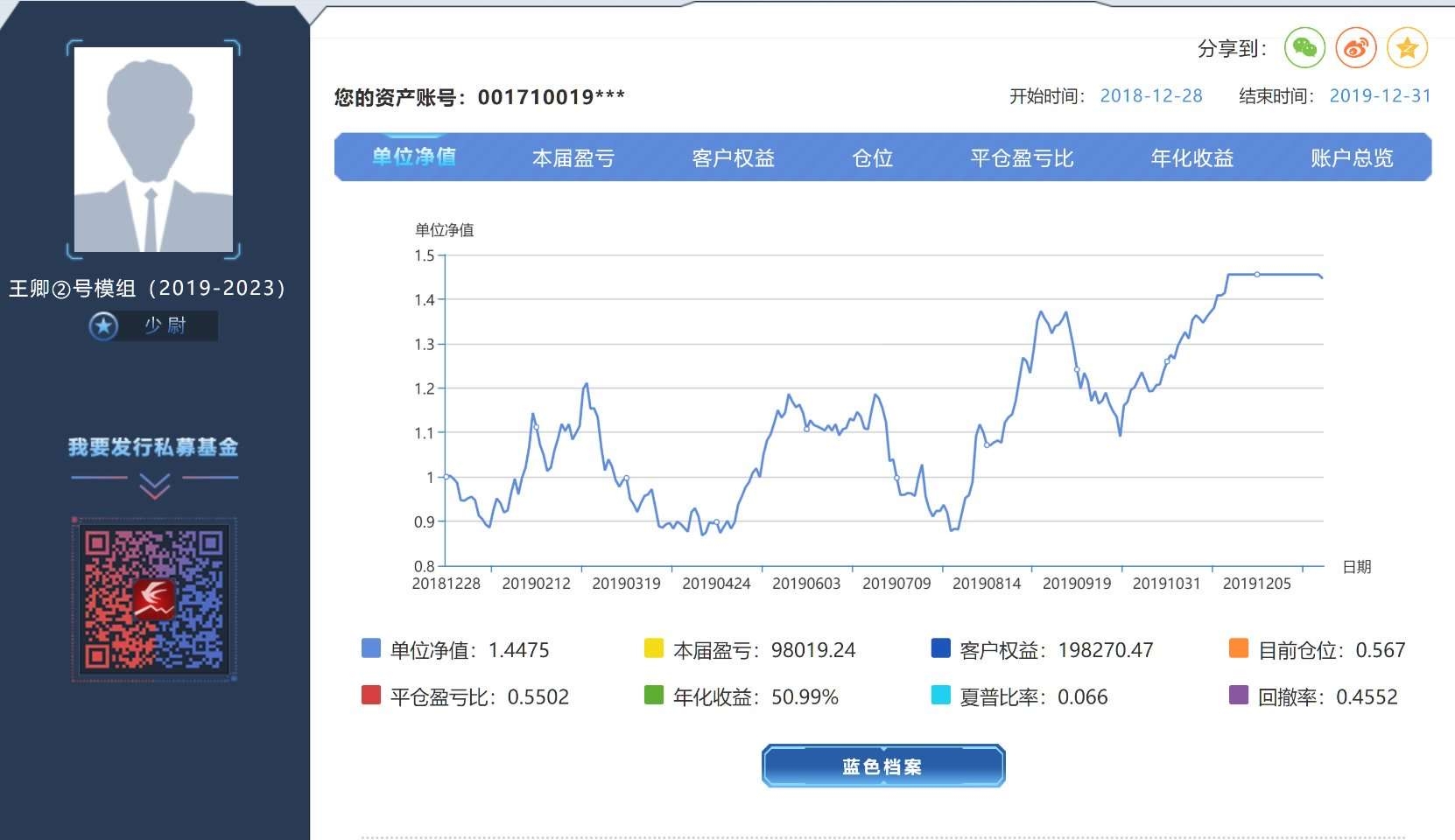Click the end date 2019-12-31

[x=1381, y=96]
